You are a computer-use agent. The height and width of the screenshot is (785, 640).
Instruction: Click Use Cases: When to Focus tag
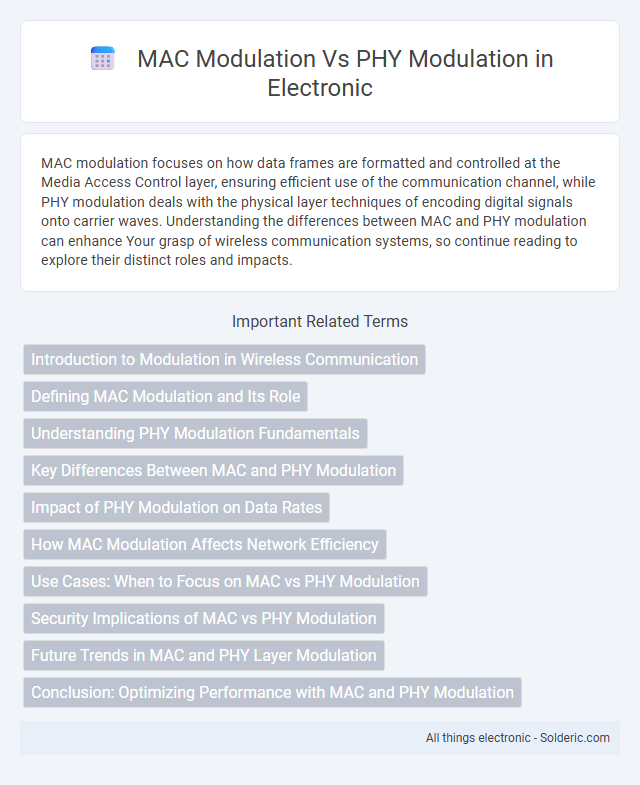tap(225, 582)
